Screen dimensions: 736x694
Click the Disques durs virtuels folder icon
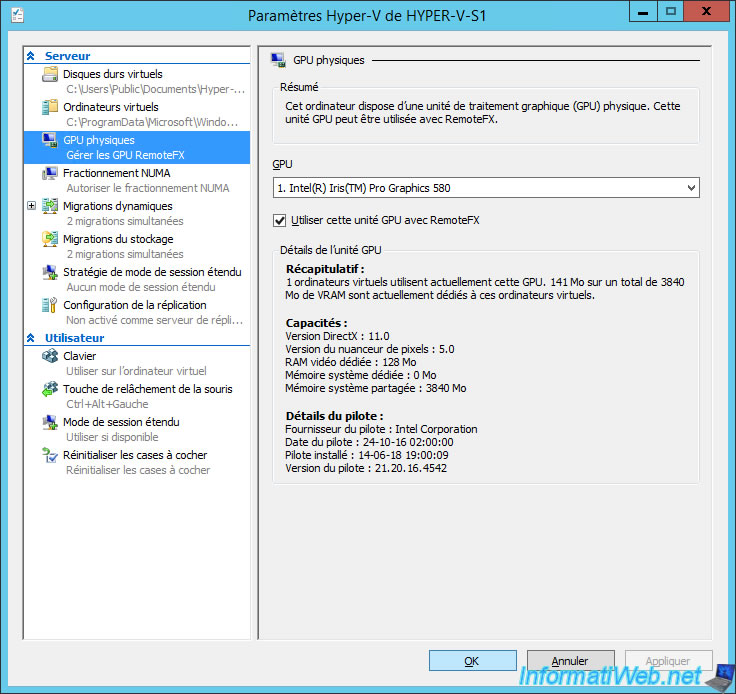[x=50, y=74]
